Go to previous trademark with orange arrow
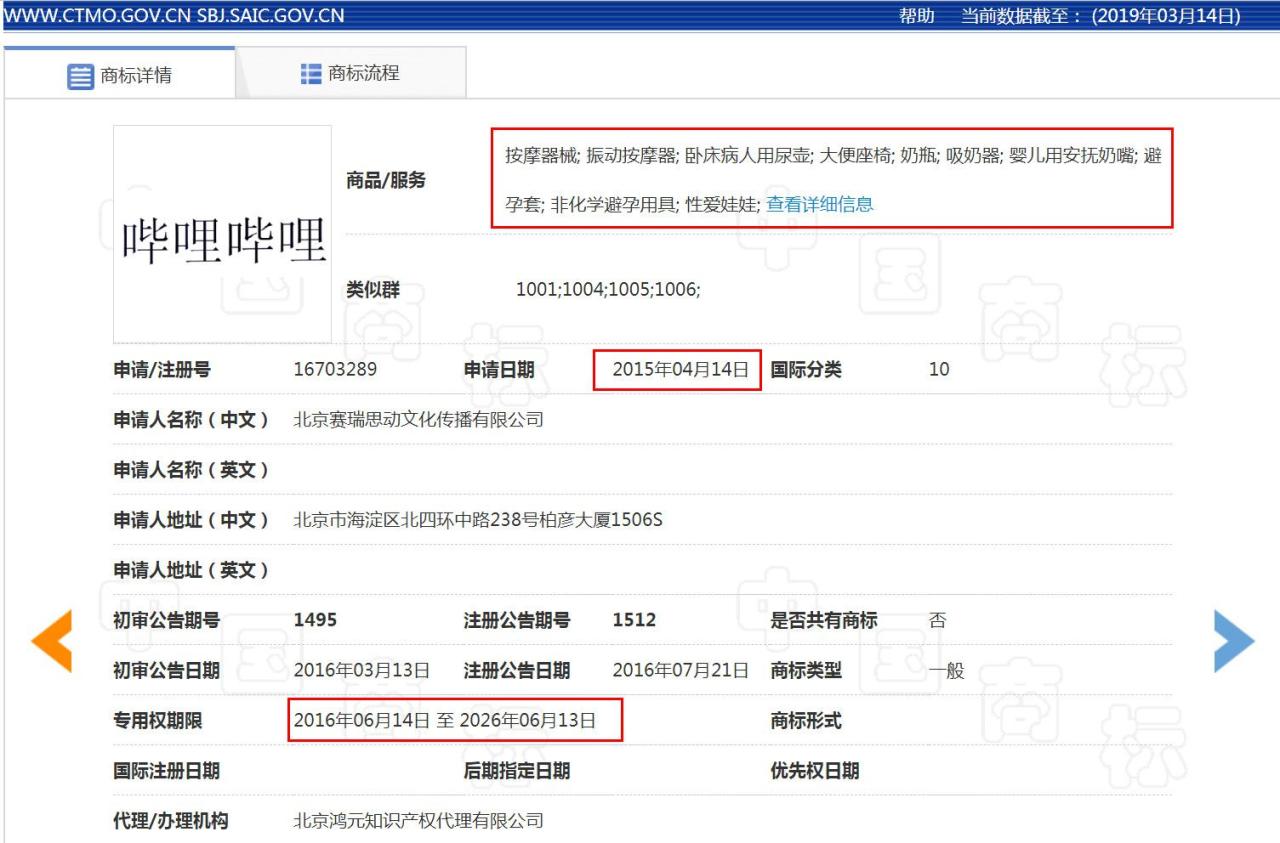Viewport: 1280px width, 843px height. point(52,641)
